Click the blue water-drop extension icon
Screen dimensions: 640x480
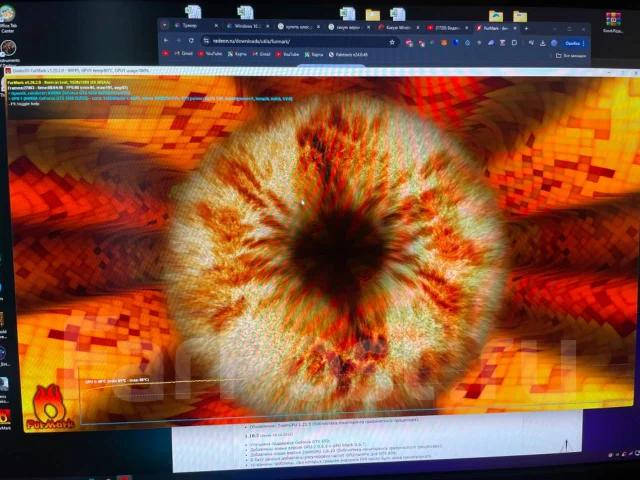(x=467, y=42)
